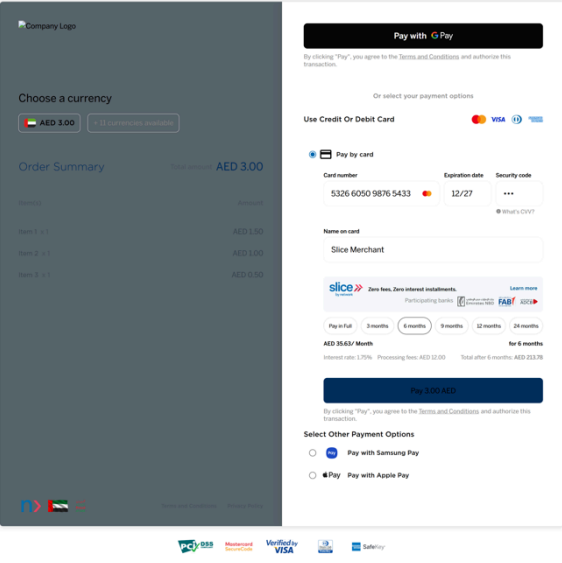Click the 'Pay with Apple Pay' label
Image resolution: width=562 pixels, height=563 pixels.
(x=378, y=475)
